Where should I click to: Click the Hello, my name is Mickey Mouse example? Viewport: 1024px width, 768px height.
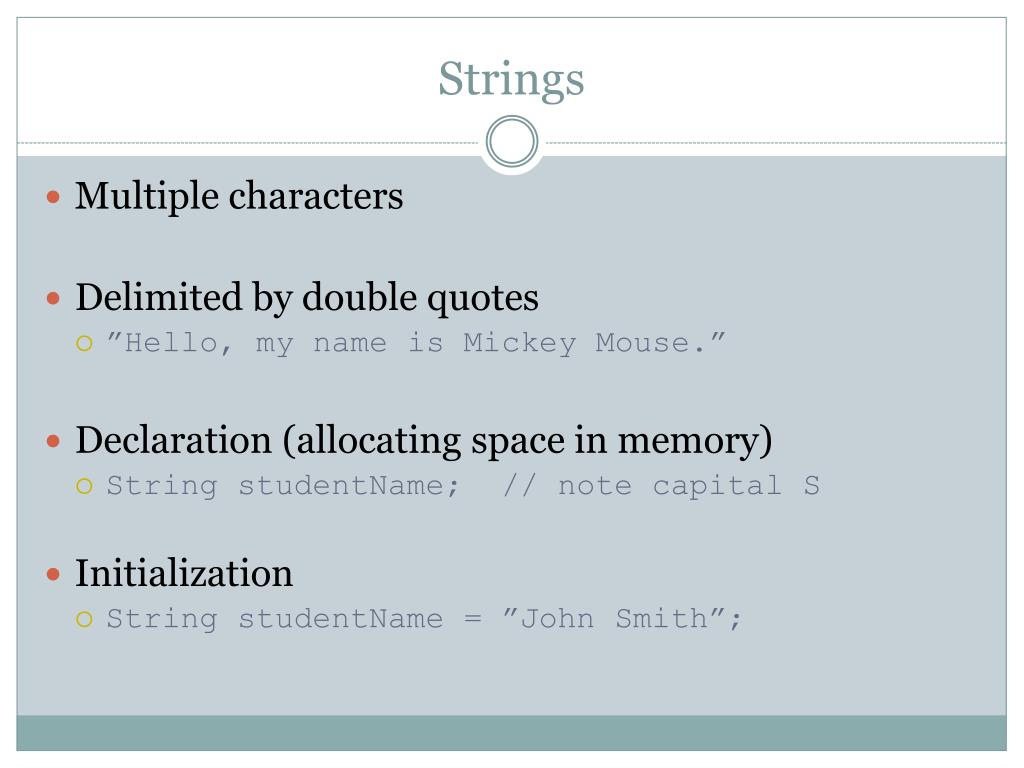[416, 344]
